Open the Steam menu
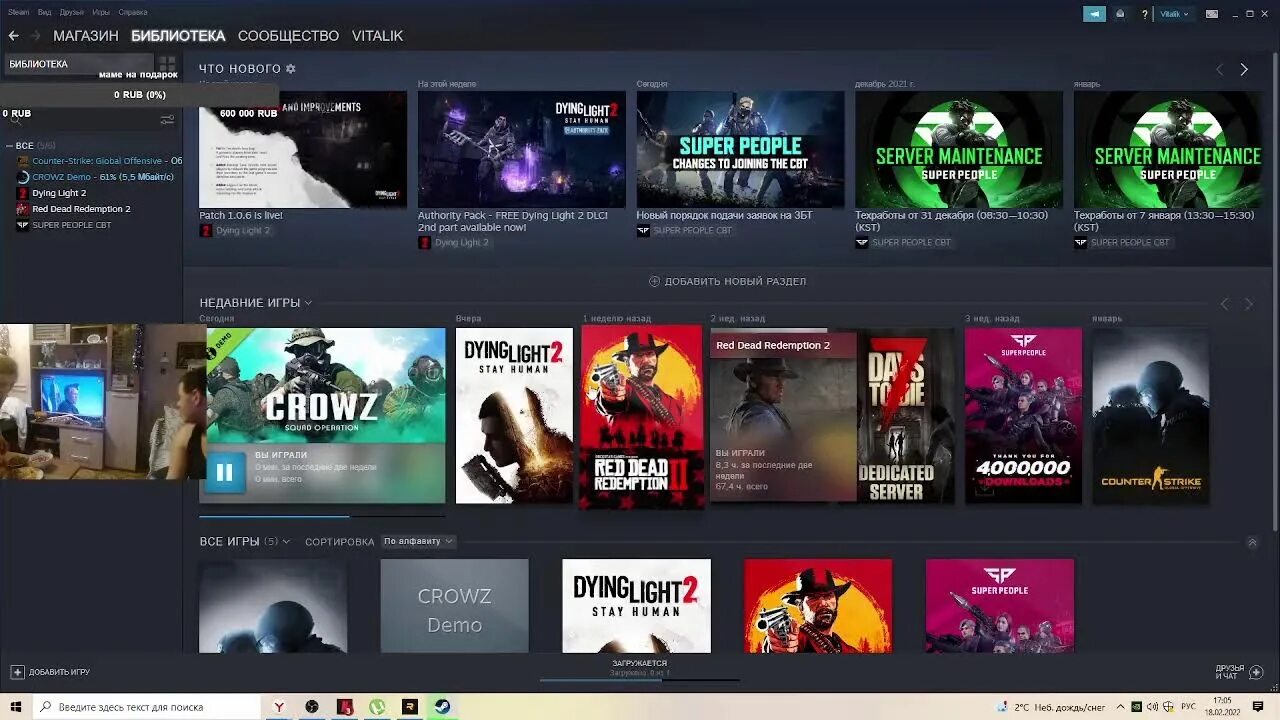The height and width of the screenshot is (720, 1280). click(x=19, y=13)
